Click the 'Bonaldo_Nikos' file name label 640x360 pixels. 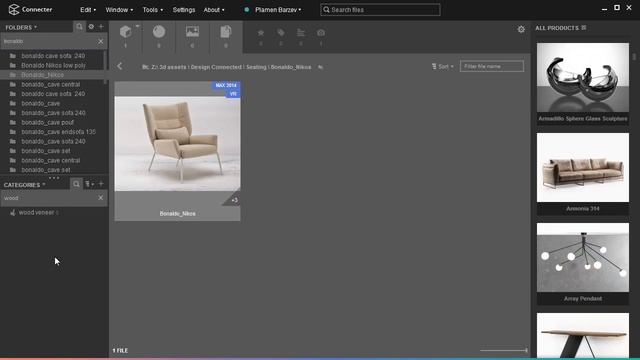(178, 213)
